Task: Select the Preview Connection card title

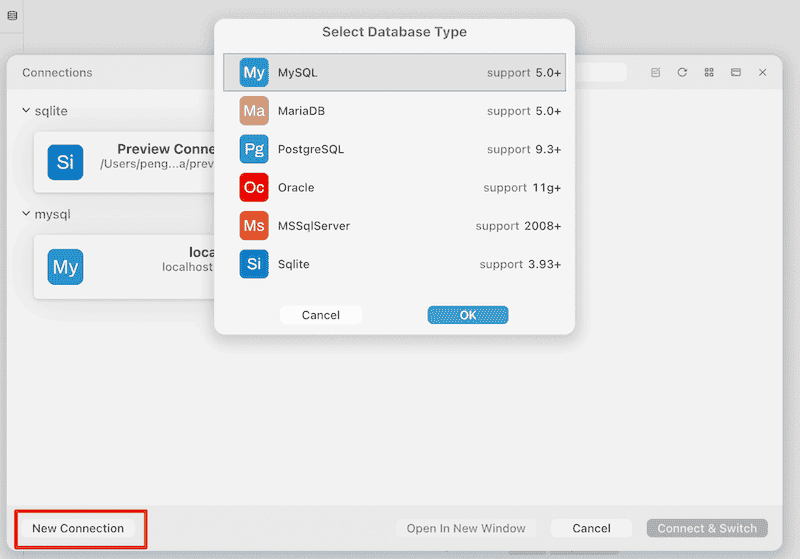Action: (166, 149)
